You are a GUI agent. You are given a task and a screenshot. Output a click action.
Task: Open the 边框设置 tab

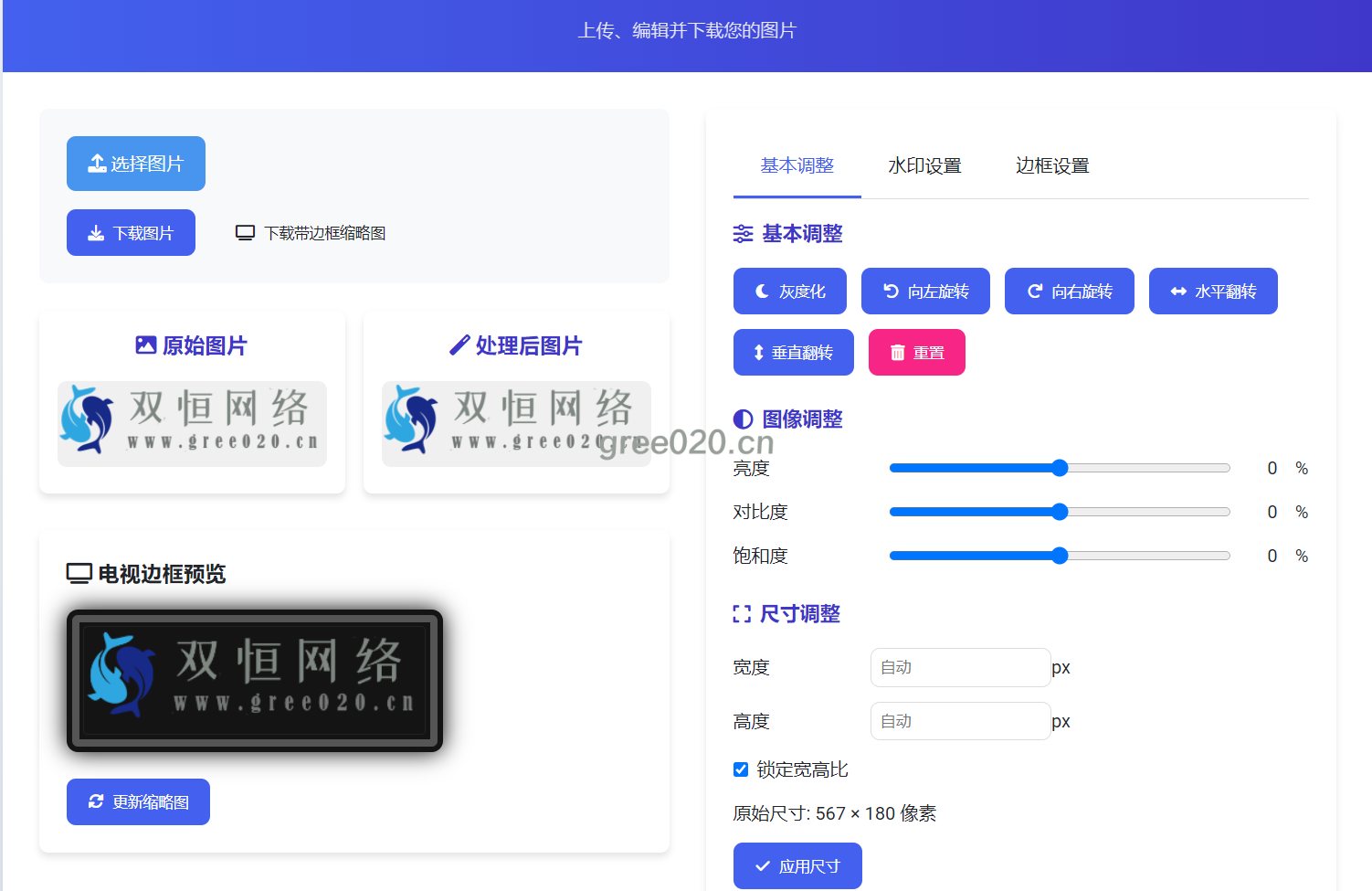(1052, 165)
